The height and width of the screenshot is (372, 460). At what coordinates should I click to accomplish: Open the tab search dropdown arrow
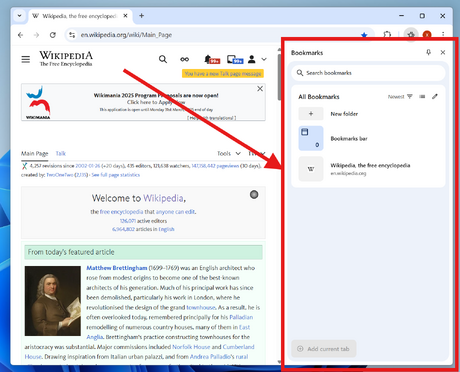(x=20, y=16)
